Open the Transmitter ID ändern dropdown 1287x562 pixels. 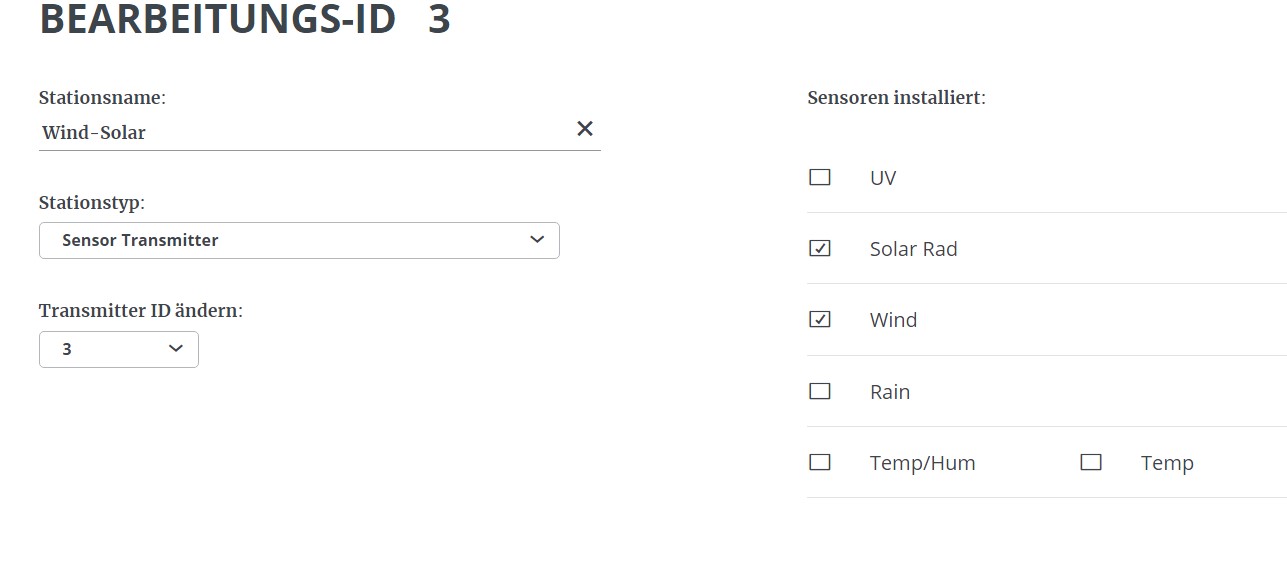pos(118,349)
